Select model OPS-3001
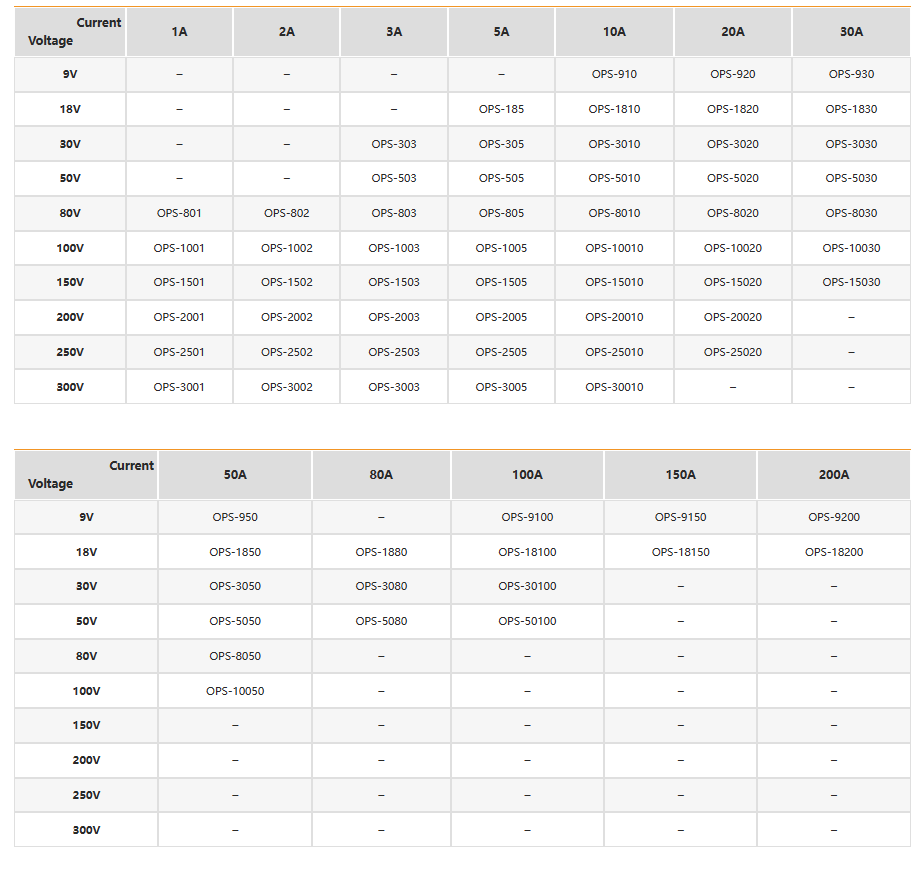 [179, 387]
